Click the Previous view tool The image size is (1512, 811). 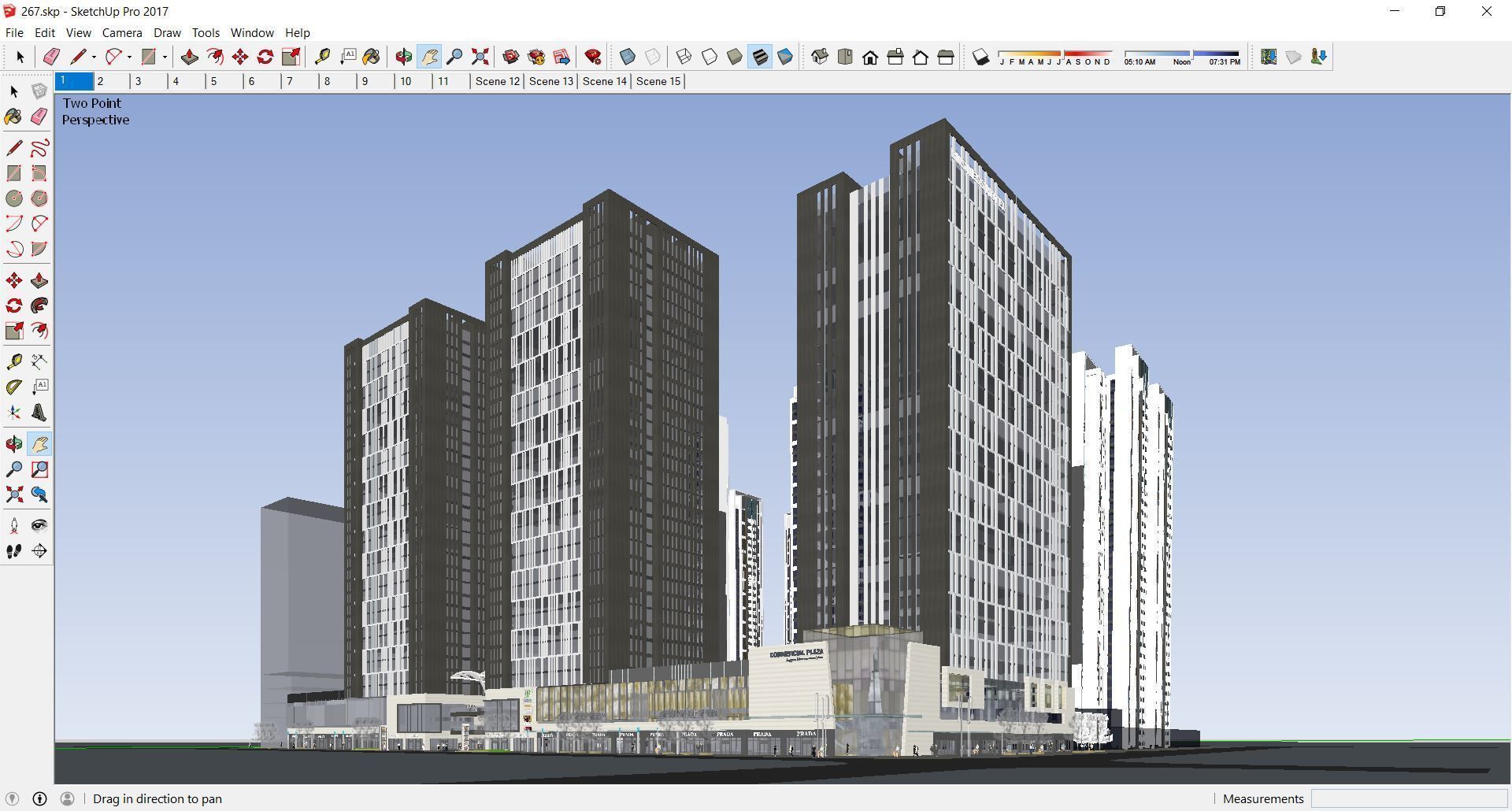39,494
